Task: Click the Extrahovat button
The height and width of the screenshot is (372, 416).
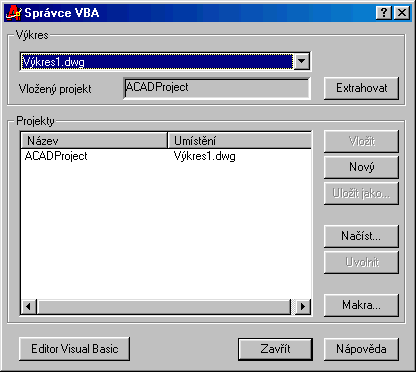Action: [x=361, y=88]
